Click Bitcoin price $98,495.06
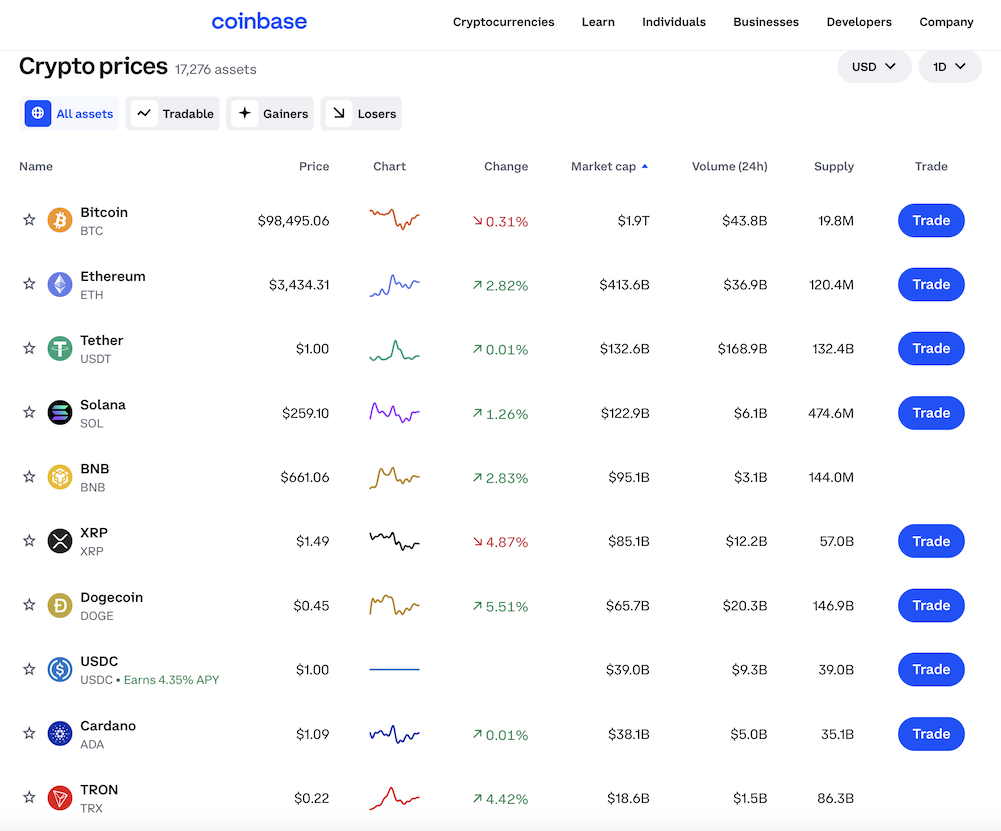Viewport: 1001px width, 831px height. pyautogui.click(x=294, y=220)
